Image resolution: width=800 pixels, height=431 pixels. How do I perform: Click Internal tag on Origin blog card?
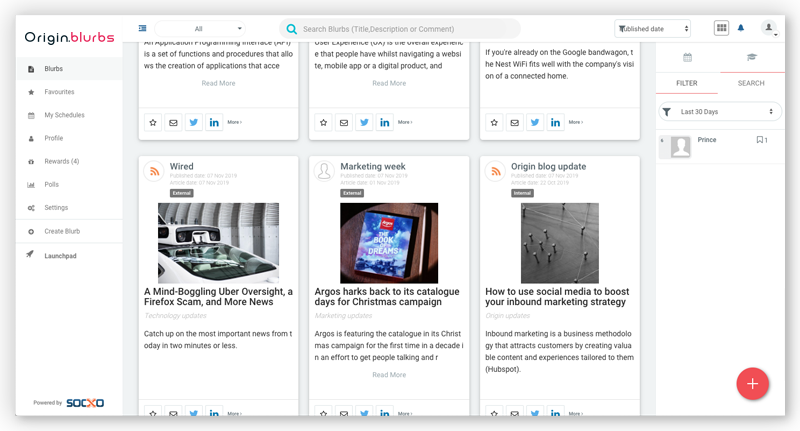522,193
